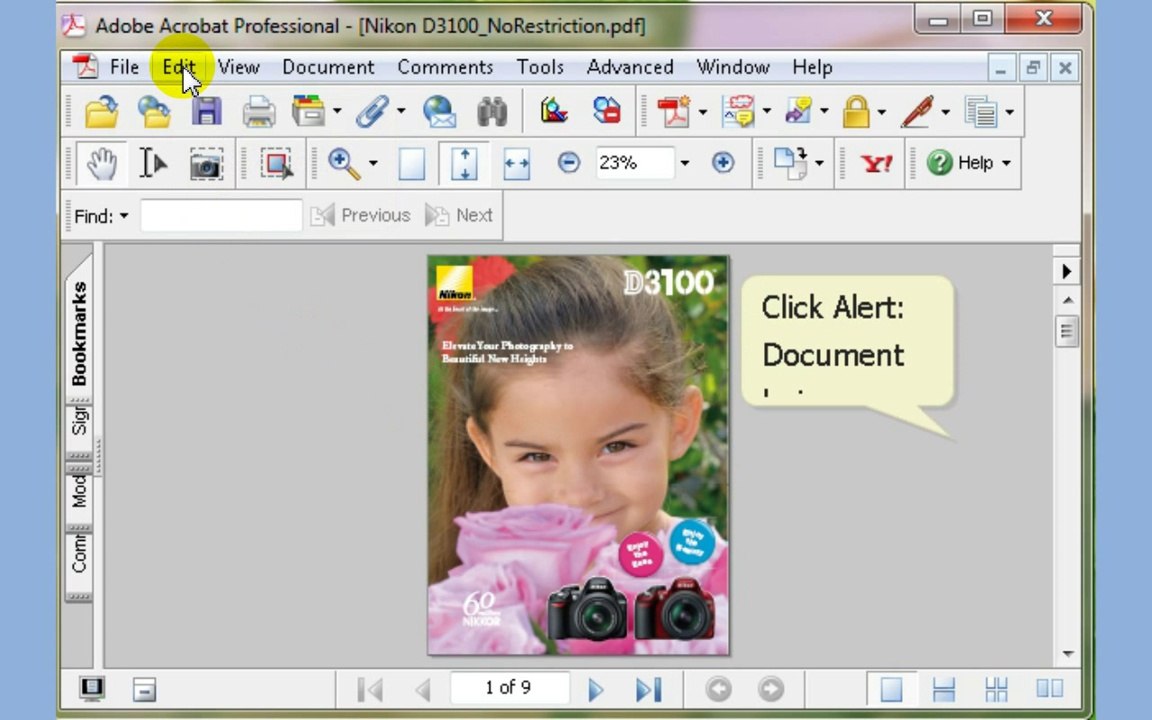
Task: Open the Window menu
Action: (x=732, y=67)
